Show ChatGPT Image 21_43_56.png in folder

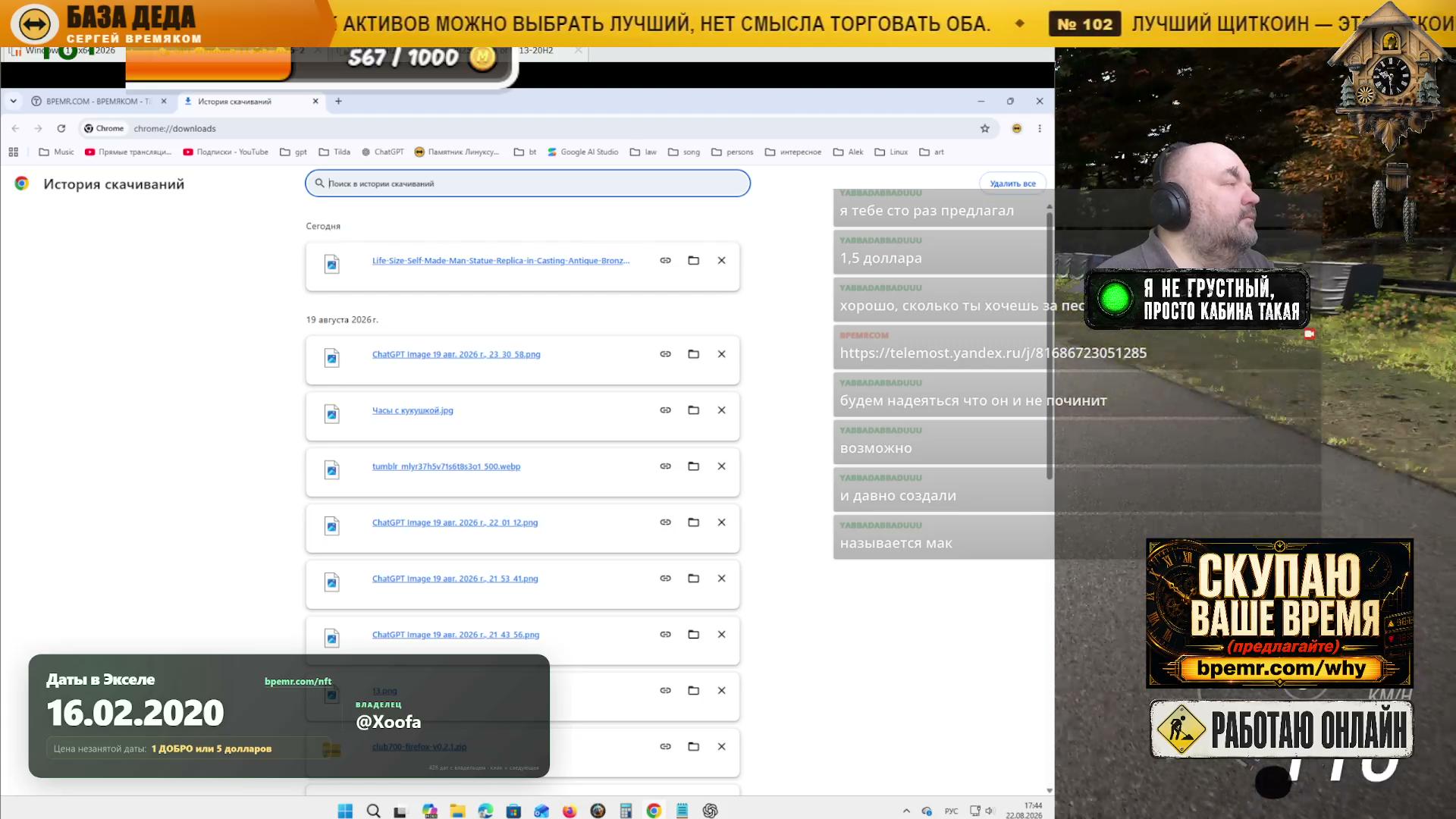pyautogui.click(x=693, y=635)
